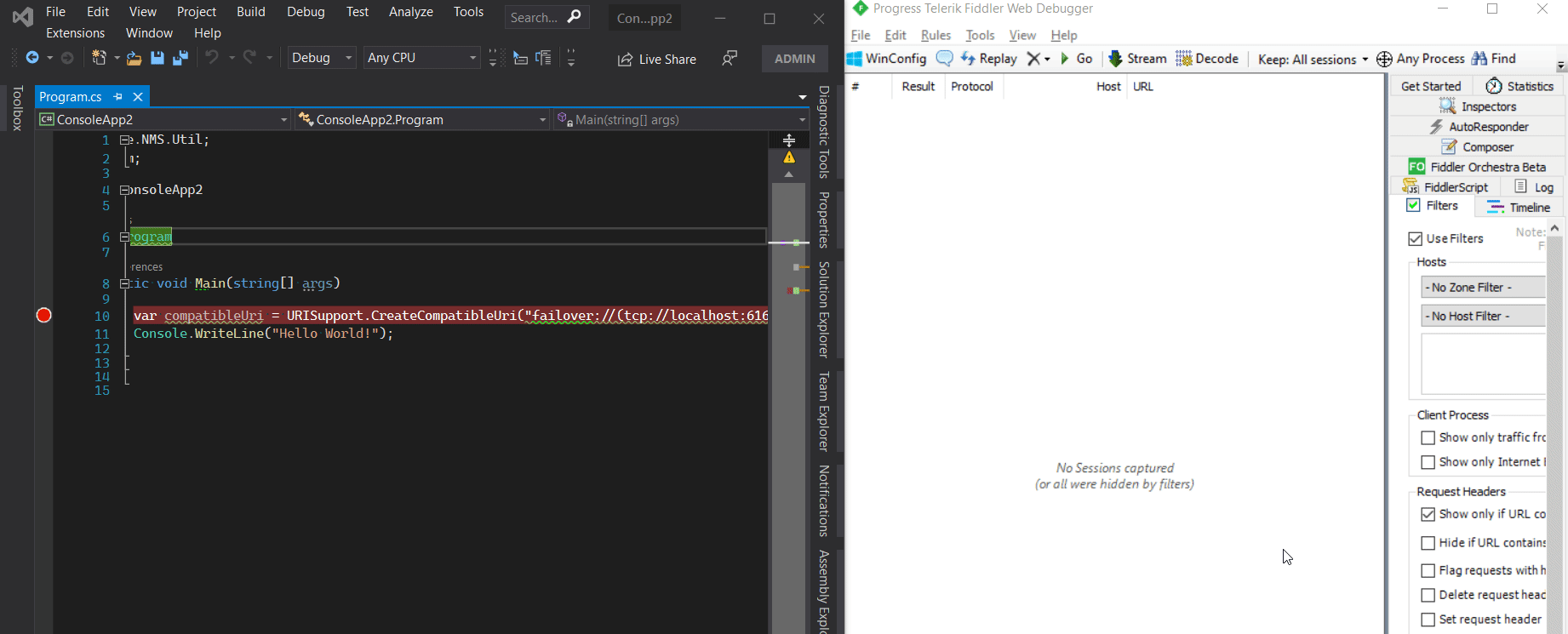This screenshot has width=1568, height=634.
Task: Open the No Host Filter dropdown
Action: pos(1483,317)
